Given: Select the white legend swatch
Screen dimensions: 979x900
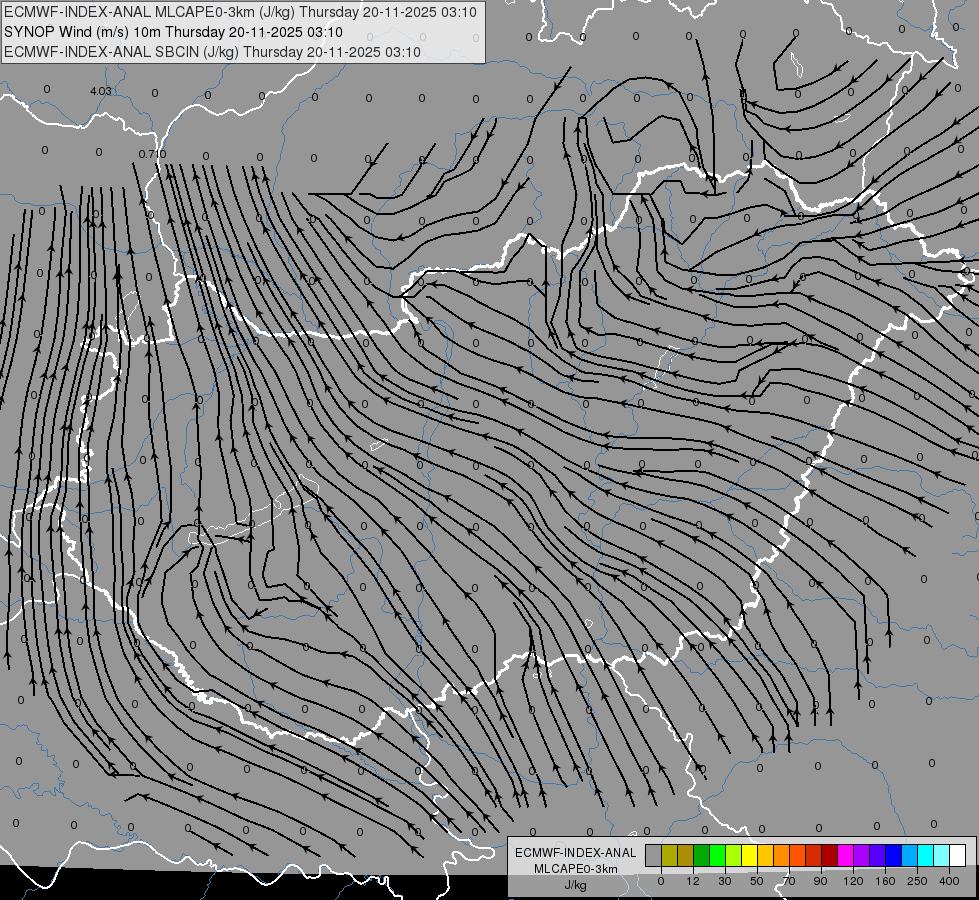Looking at the screenshot, I should tap(957, 855).
